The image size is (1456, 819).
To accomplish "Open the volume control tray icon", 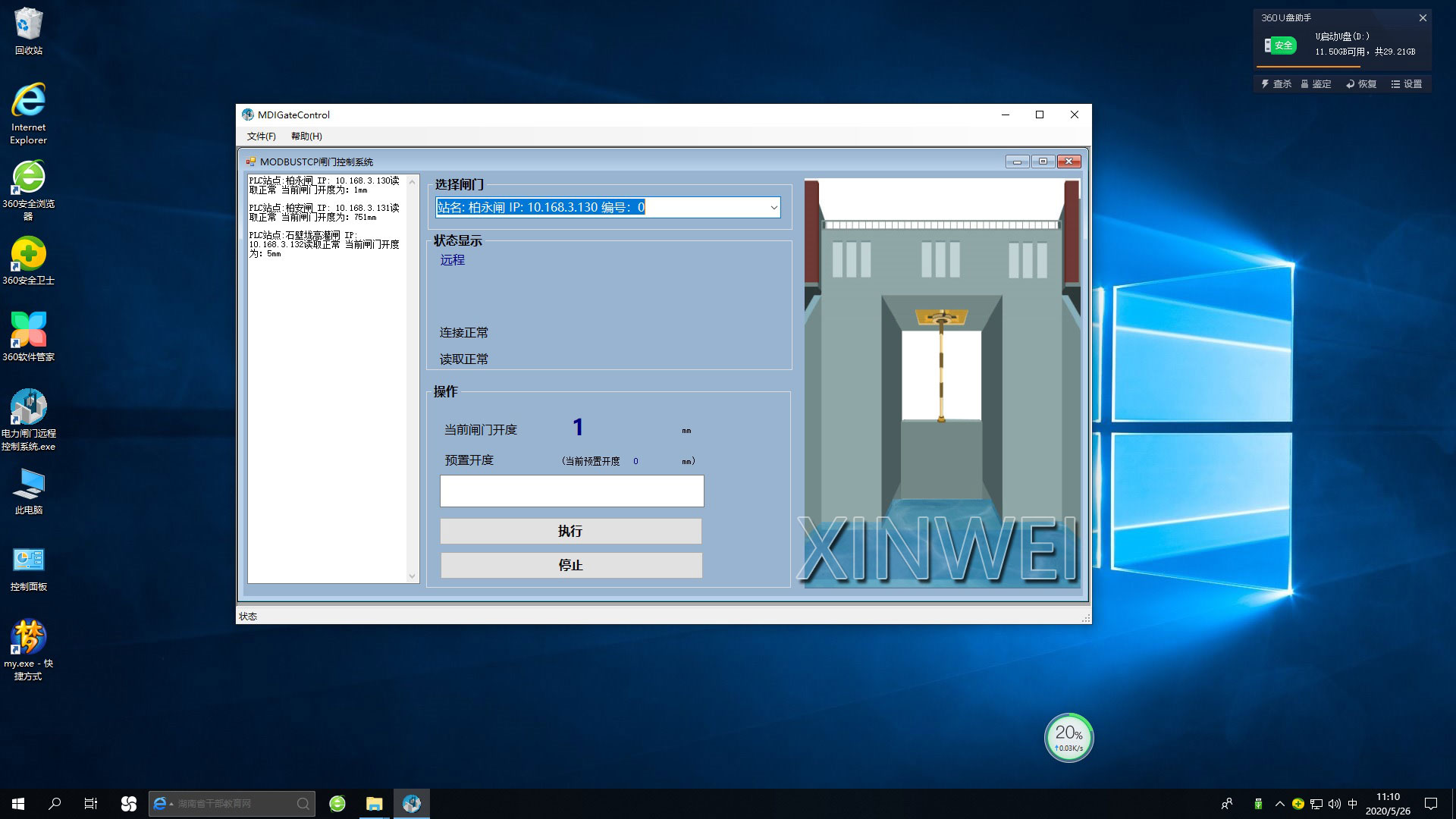I will (1335, 804).
